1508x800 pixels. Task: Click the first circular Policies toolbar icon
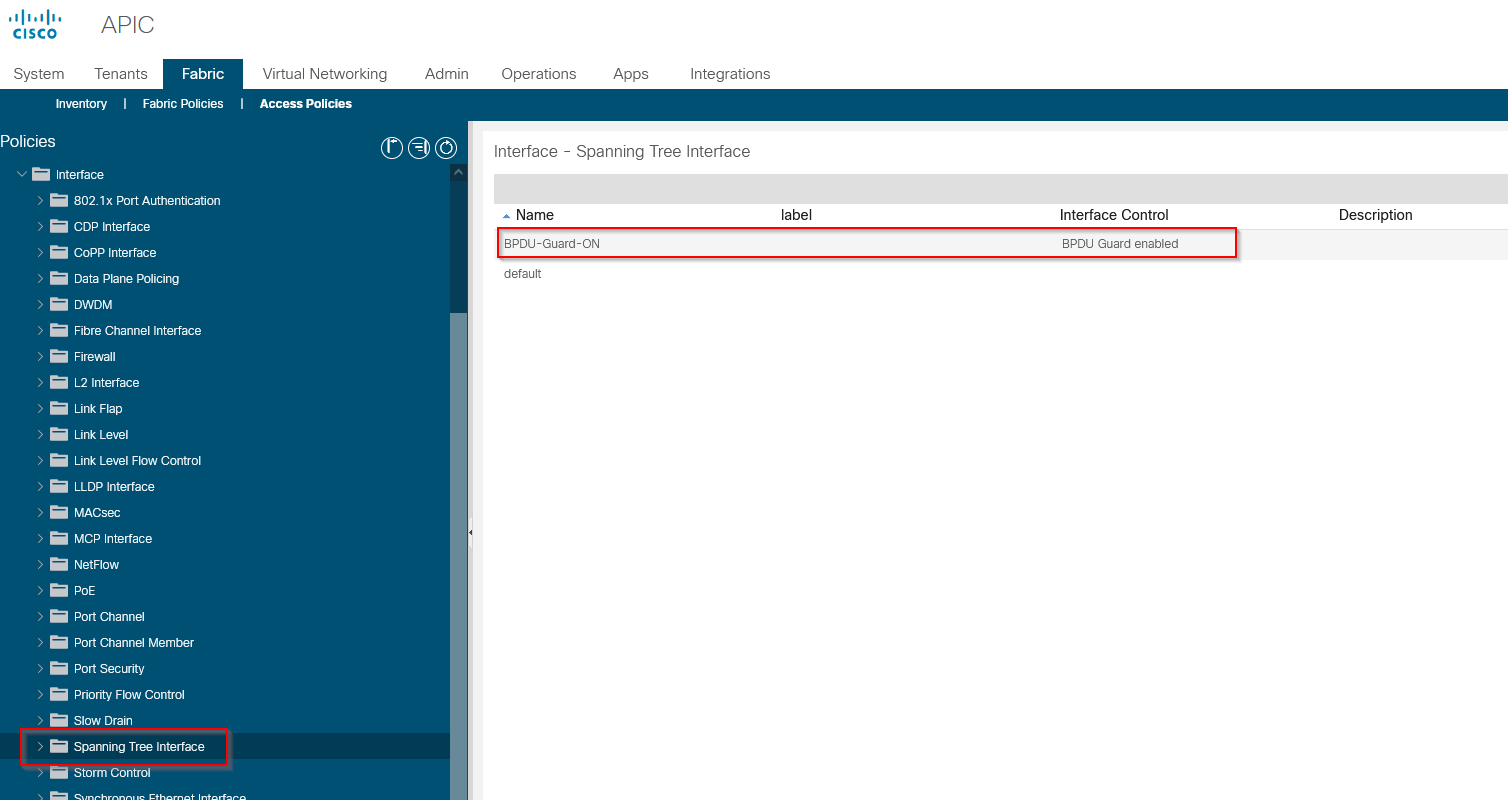pos(392,148)
